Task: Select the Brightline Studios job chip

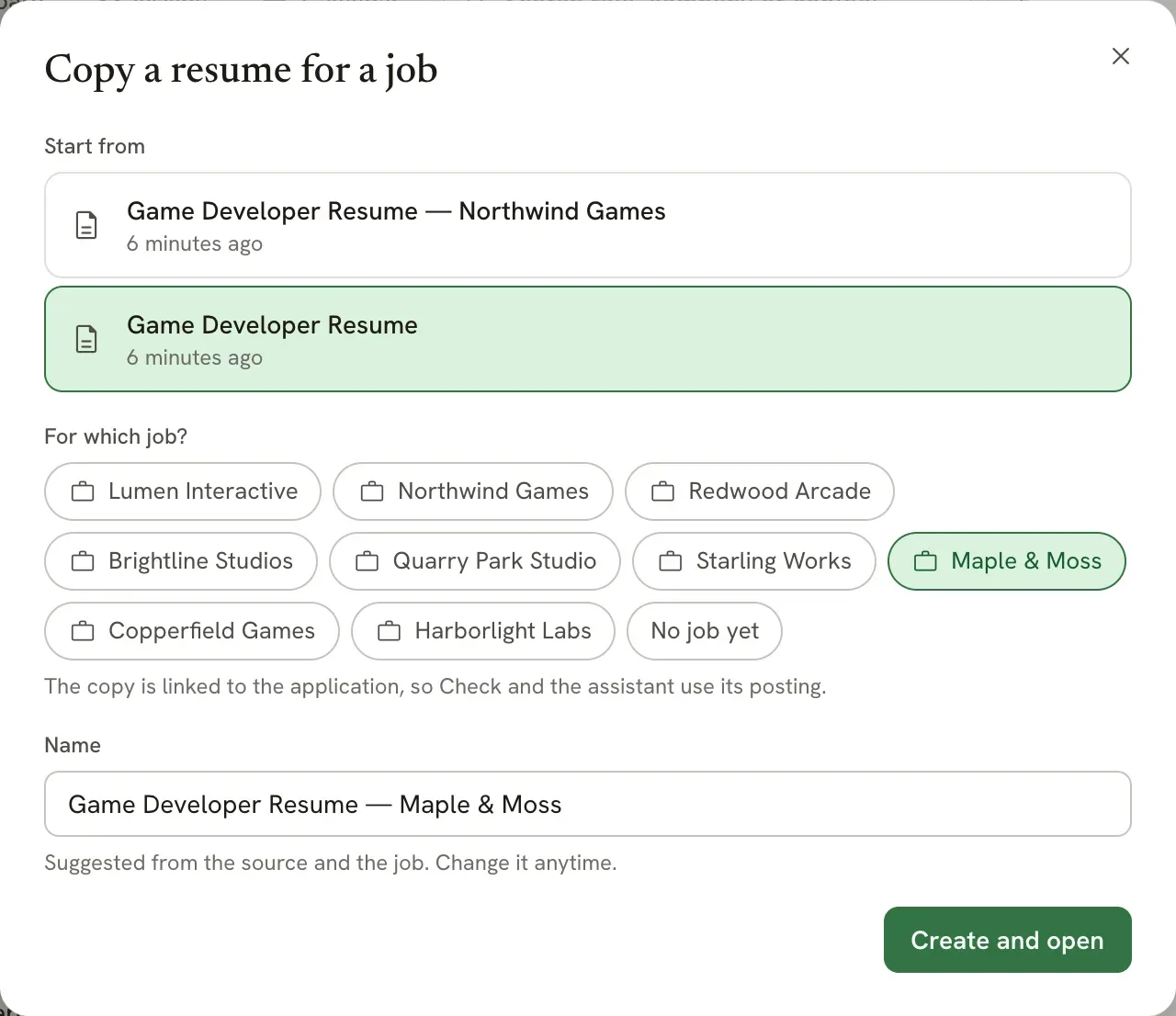Action: point(181,561)
